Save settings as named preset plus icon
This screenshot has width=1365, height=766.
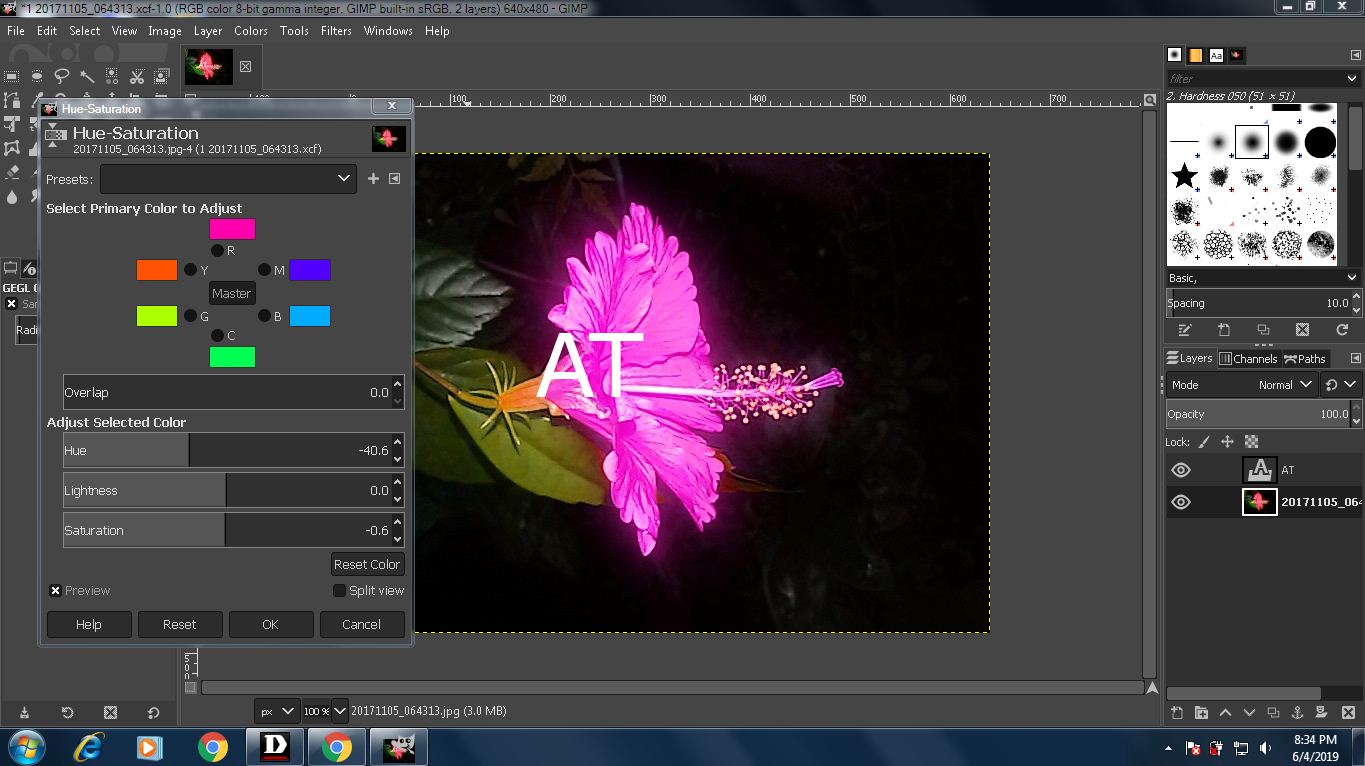point(373,179)
